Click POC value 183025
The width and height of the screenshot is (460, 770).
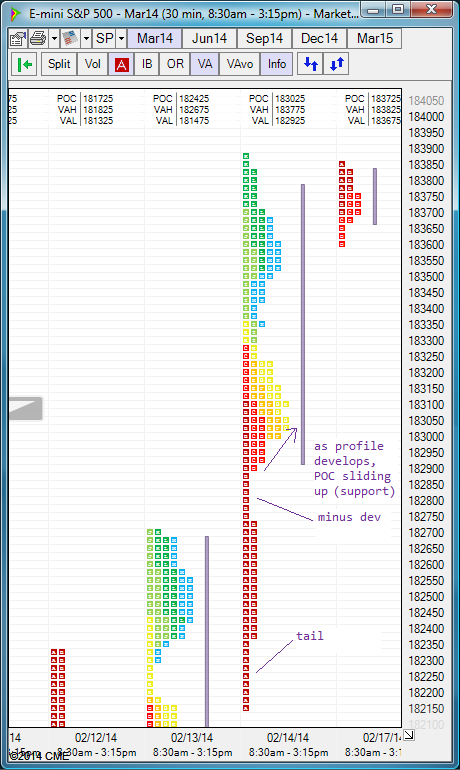[290, 99]
